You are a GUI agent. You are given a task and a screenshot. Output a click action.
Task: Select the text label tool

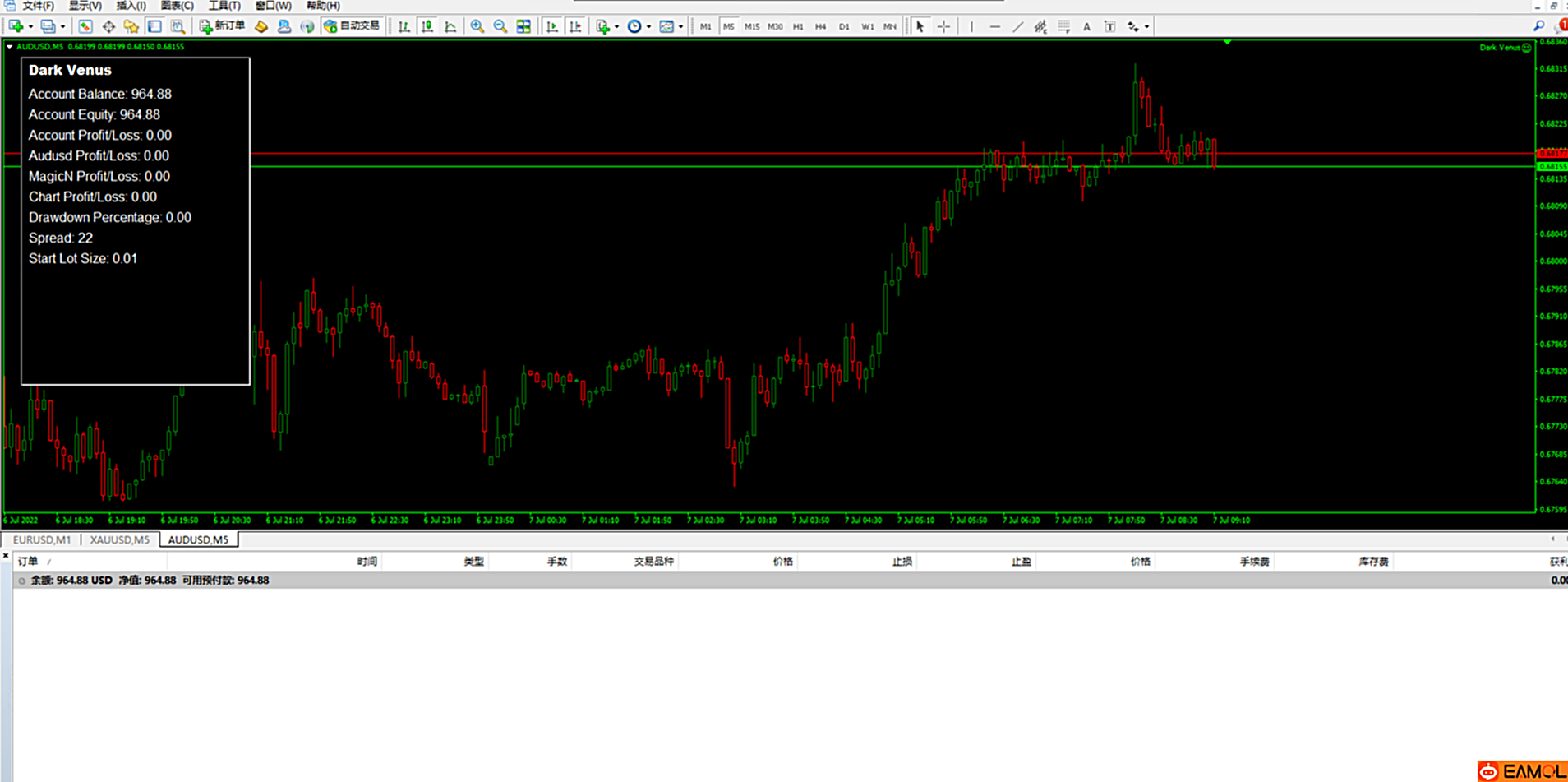(1109, 26)
